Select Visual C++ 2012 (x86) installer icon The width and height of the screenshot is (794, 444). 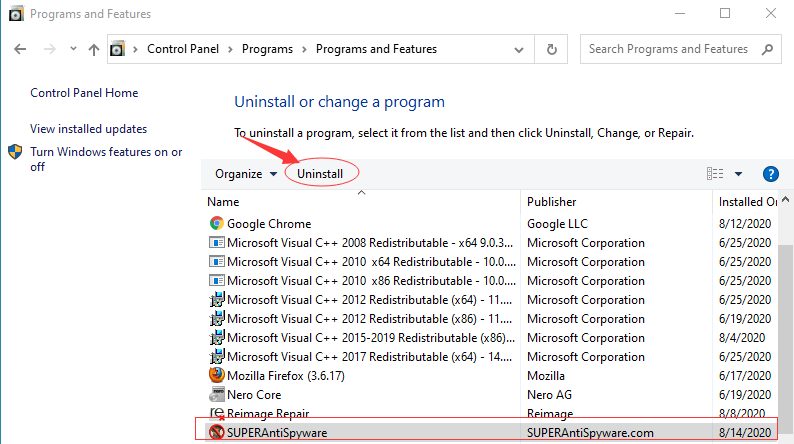217,318
